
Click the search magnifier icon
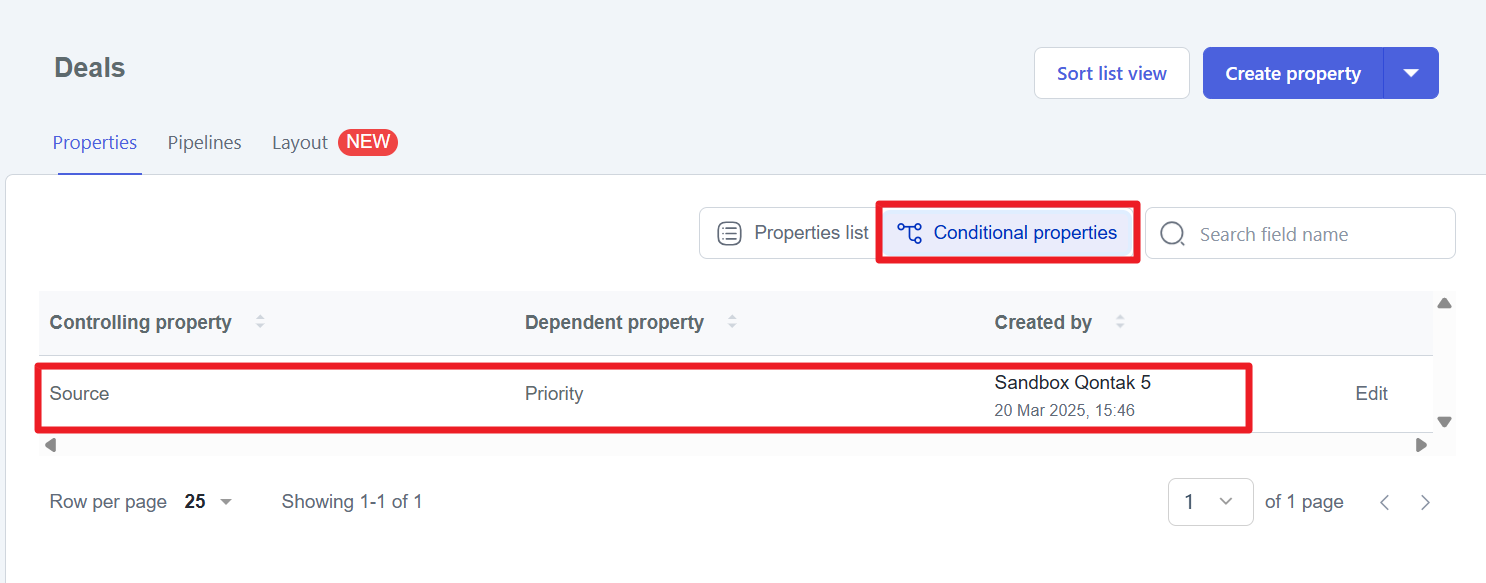coord(1171,233)
